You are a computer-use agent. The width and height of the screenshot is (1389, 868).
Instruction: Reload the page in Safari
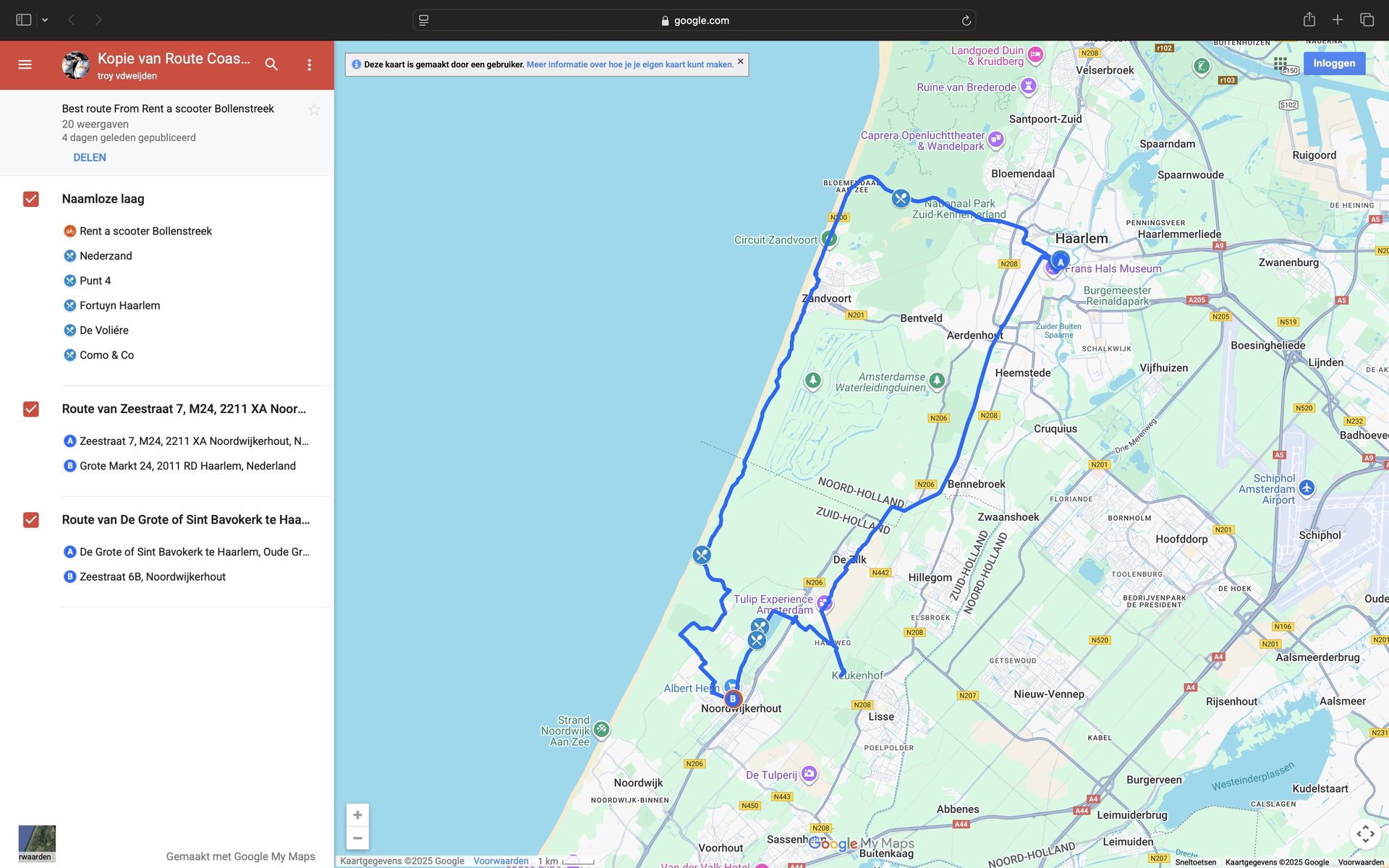[965, 20]
